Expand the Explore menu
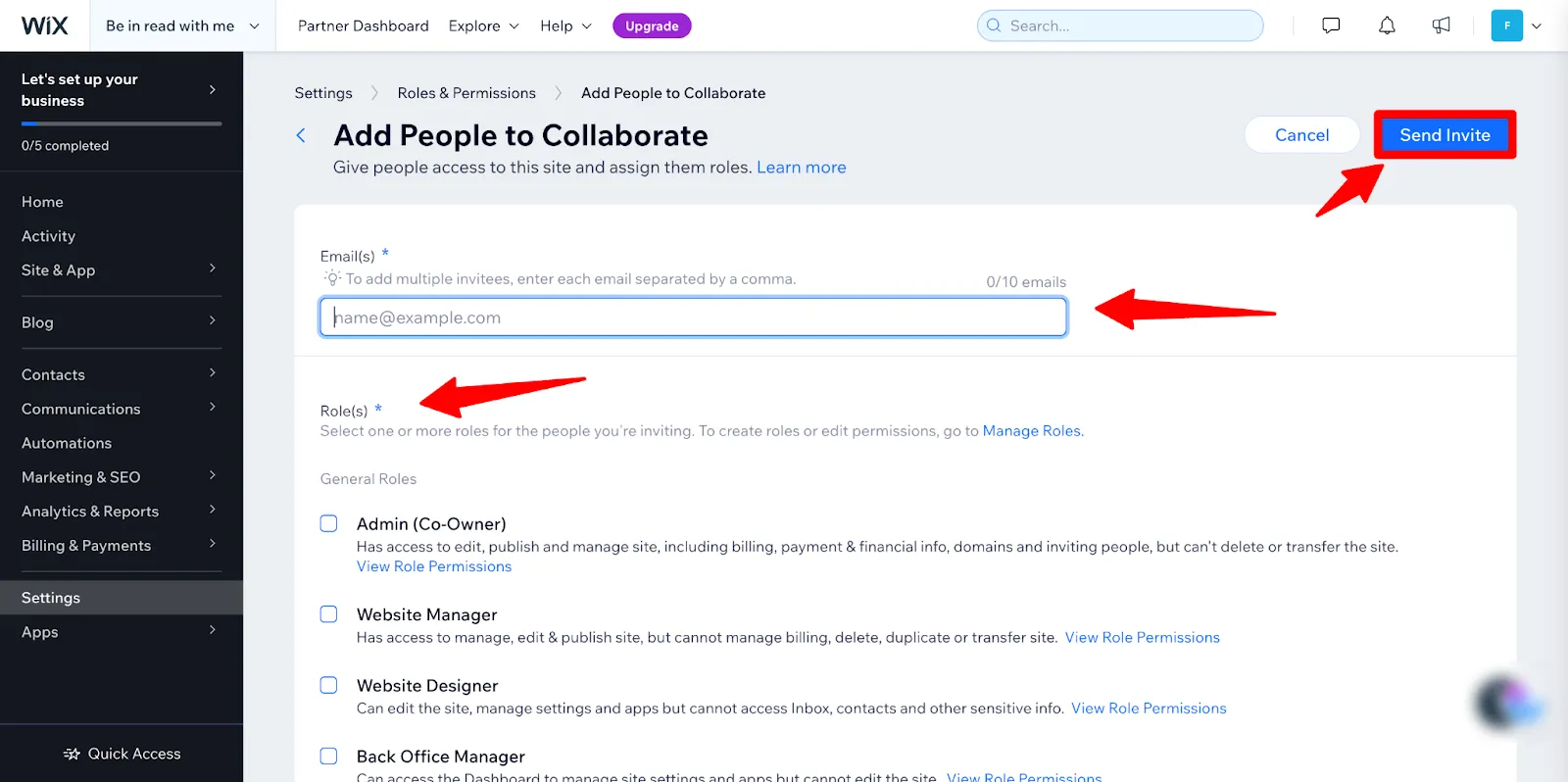The image size is (1568, 782). (483, 25)
